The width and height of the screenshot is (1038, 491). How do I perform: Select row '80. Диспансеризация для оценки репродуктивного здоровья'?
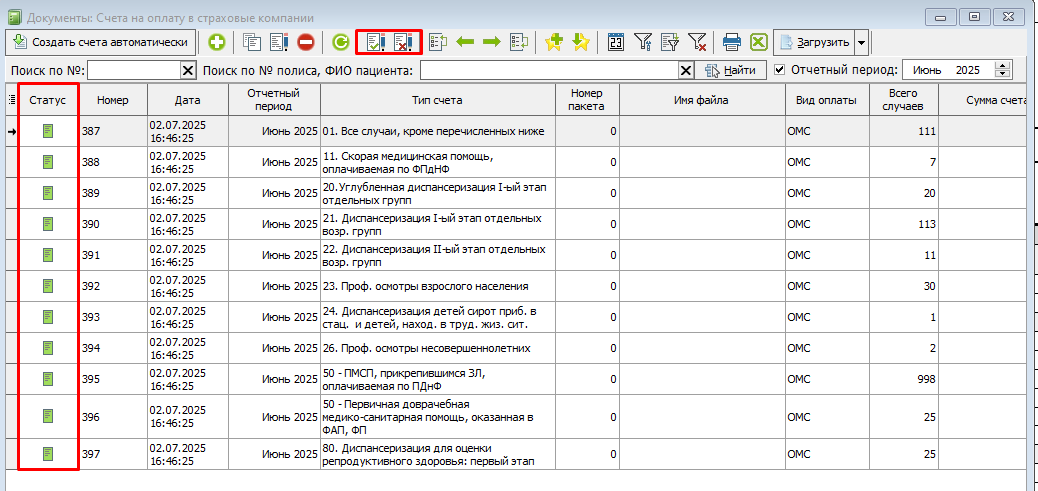[x=516, y=454]
